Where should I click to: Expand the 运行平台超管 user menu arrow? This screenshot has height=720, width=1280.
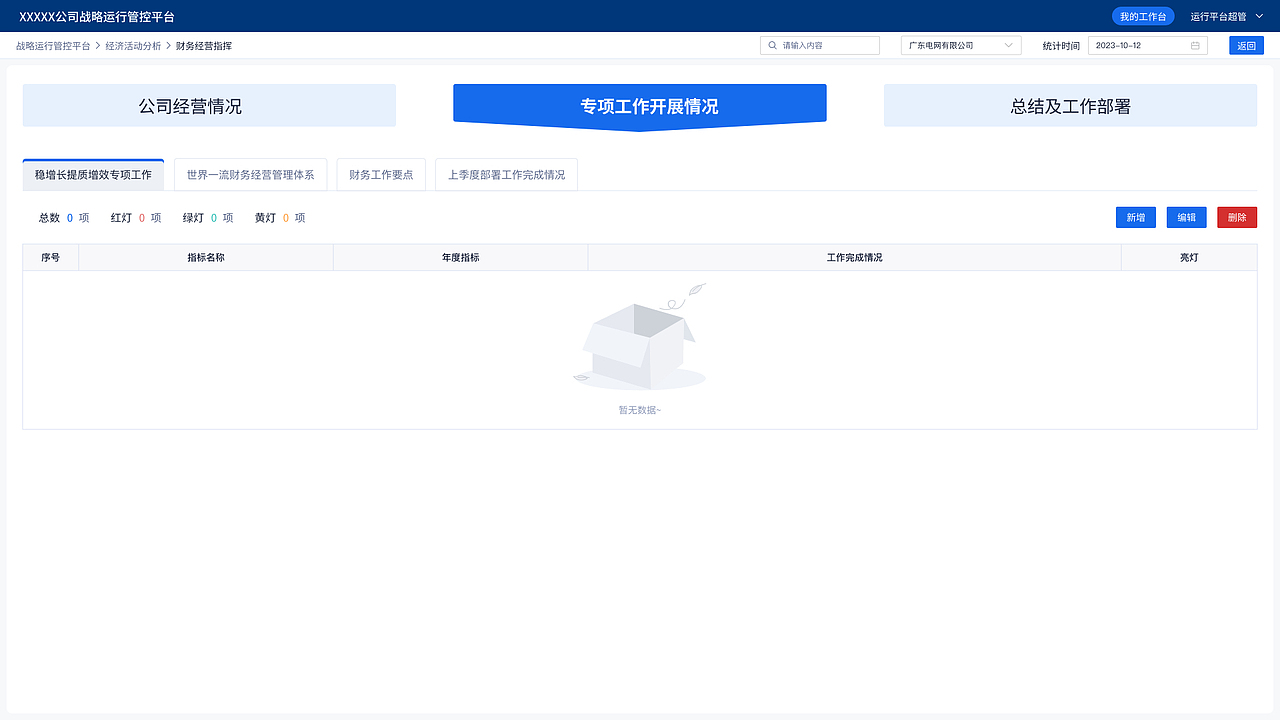coord(1261,16)
